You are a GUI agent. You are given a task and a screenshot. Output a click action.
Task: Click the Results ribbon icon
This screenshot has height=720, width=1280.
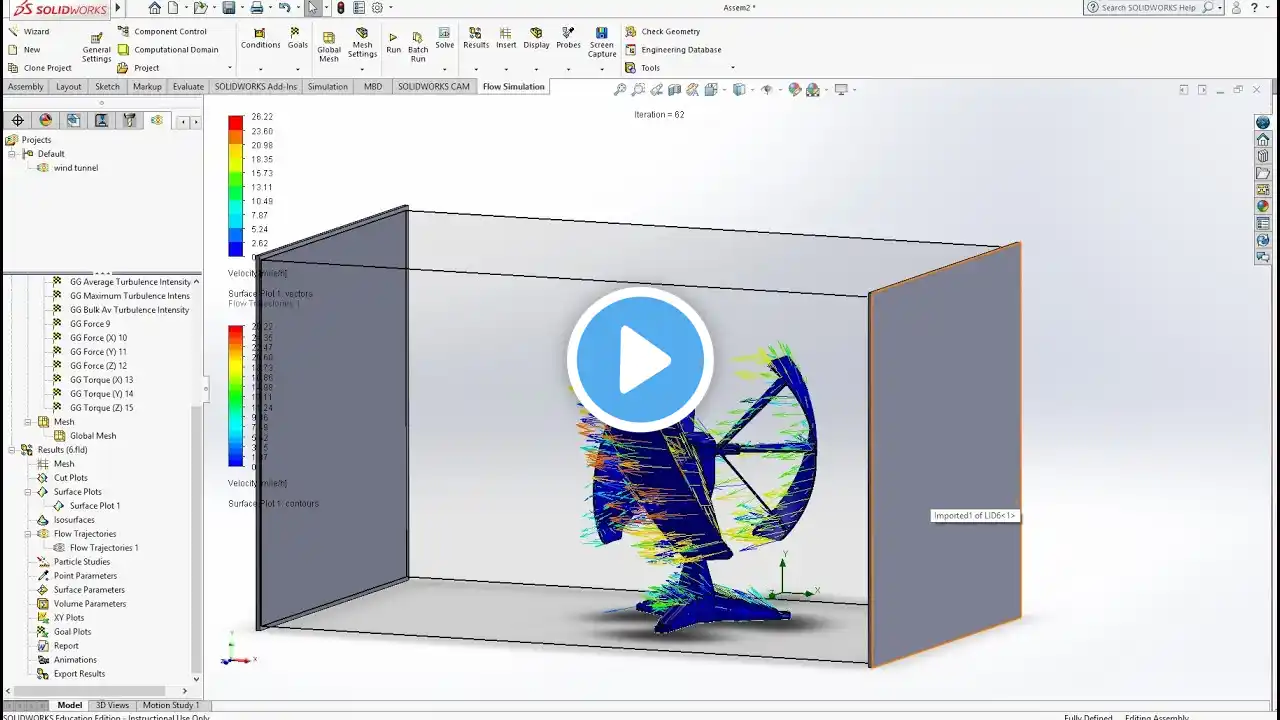pos(476,32)
